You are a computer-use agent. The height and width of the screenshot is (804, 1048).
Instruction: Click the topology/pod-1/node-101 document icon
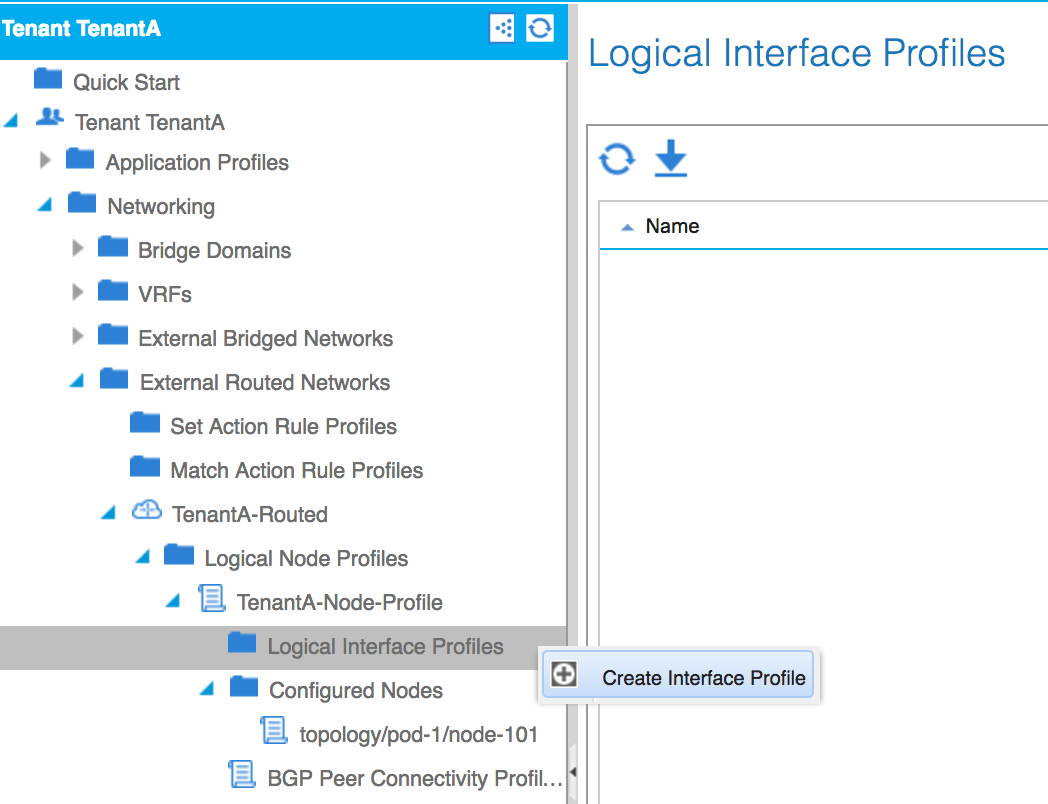pos(274,730)
